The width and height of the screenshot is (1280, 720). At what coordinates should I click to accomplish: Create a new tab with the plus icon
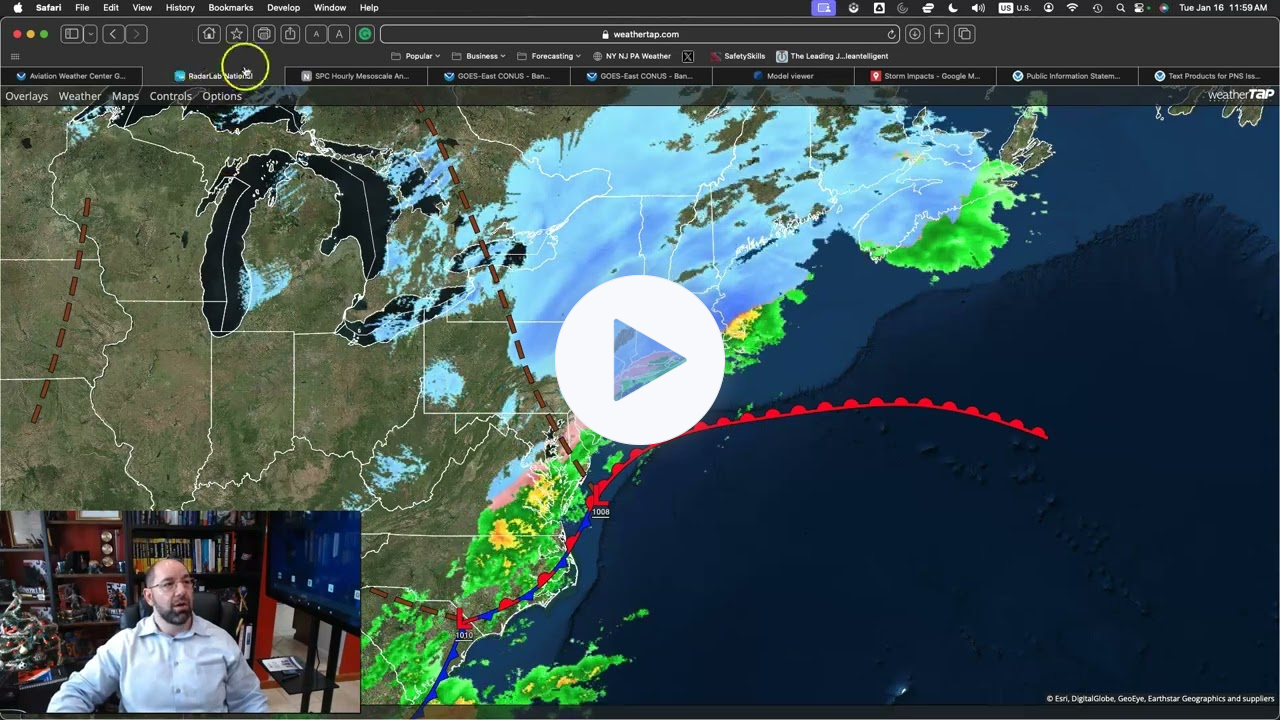coord(938,33)
